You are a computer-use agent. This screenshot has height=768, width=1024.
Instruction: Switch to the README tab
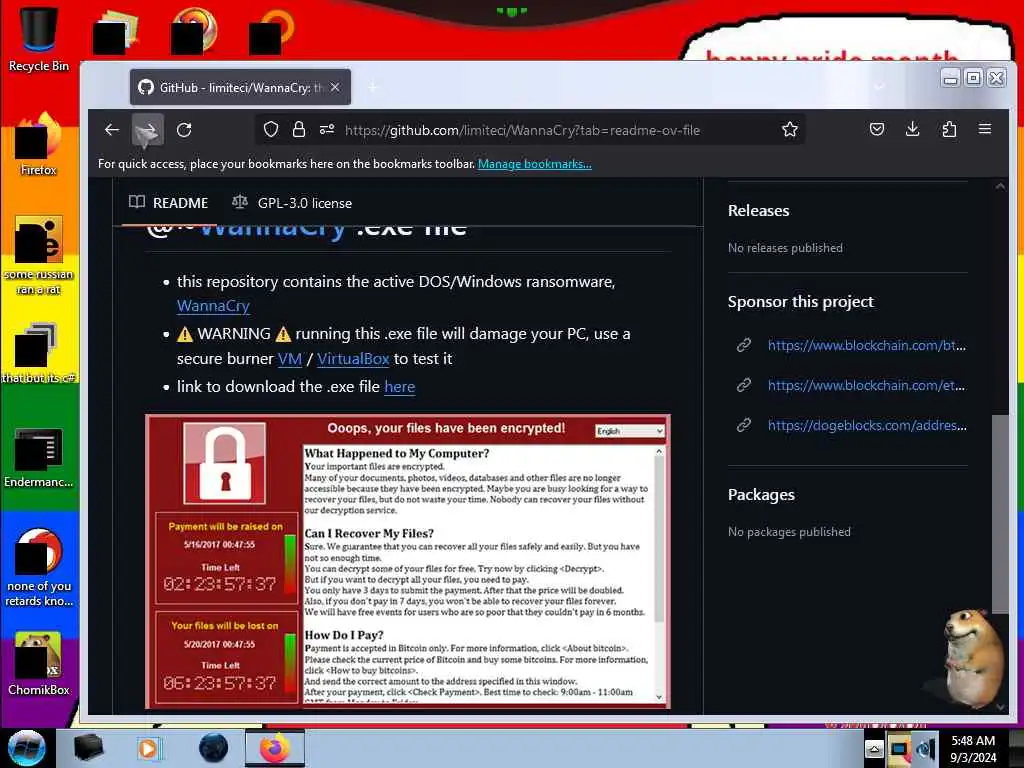click(x=169, y=202)
